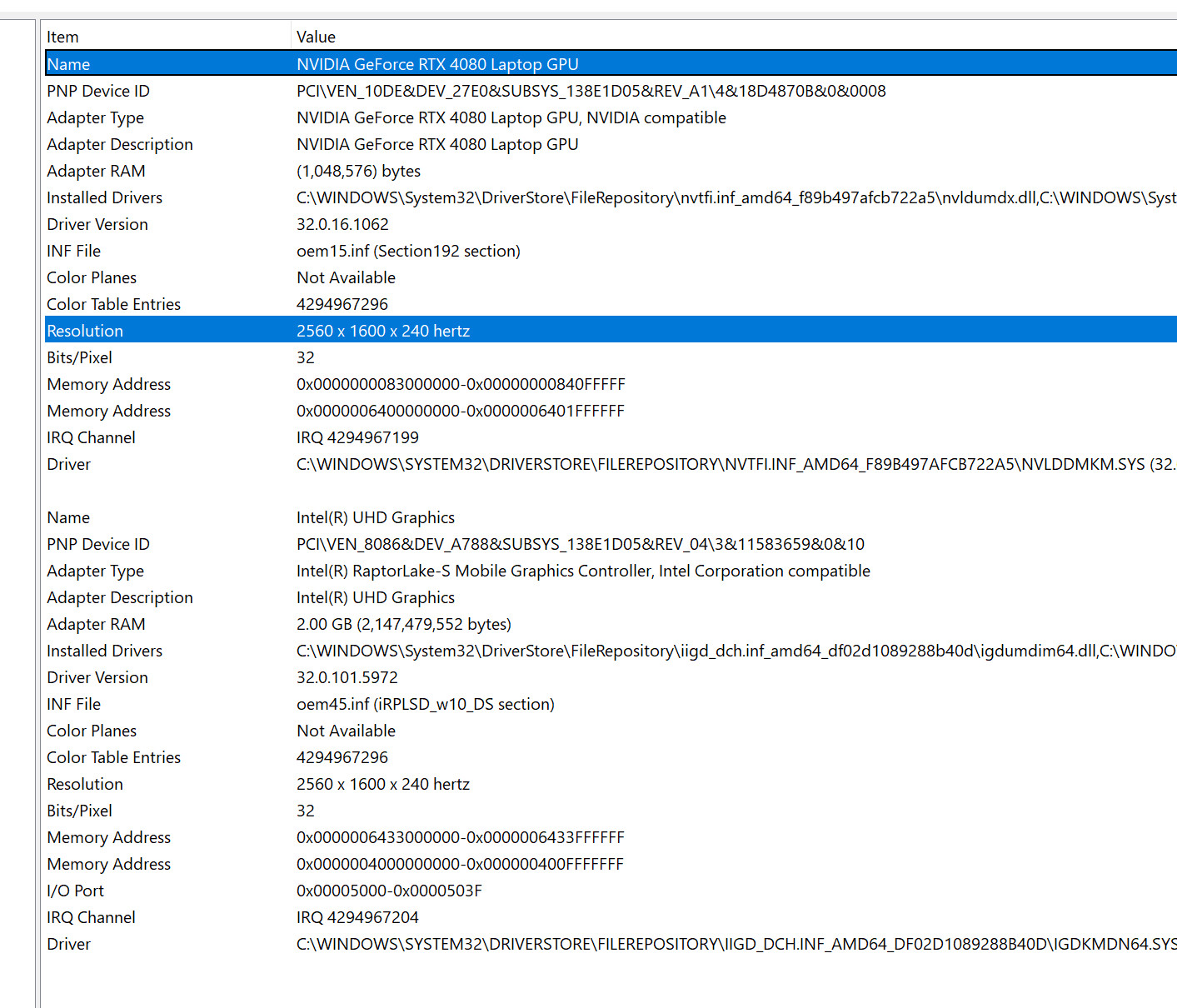Screen dimensions: 1177x1008
Task: Select memory address 0x0000006433000000-0x0000006433FFFFFF
Action: tap(461, 837)
